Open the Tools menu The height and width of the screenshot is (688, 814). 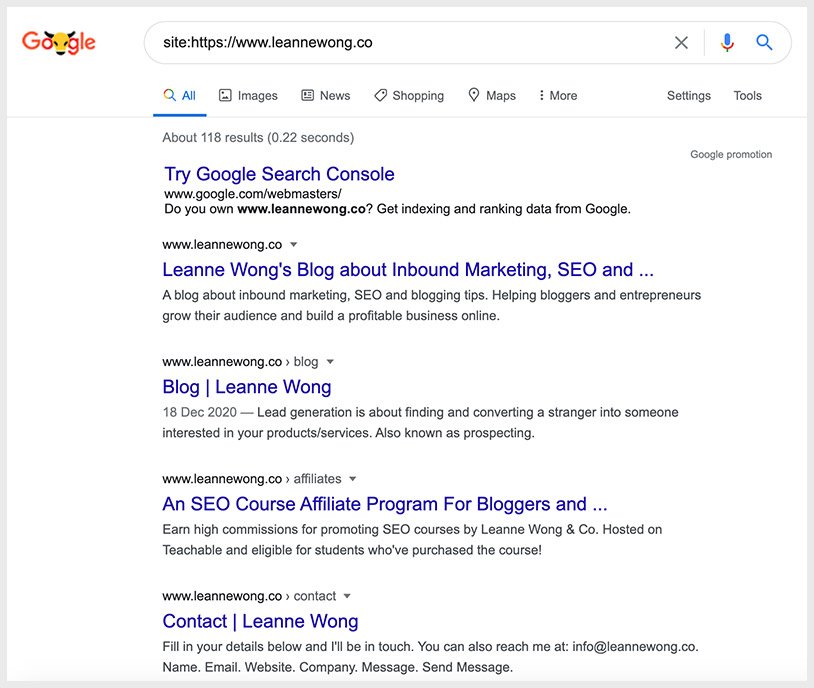(x=747, y=96)
